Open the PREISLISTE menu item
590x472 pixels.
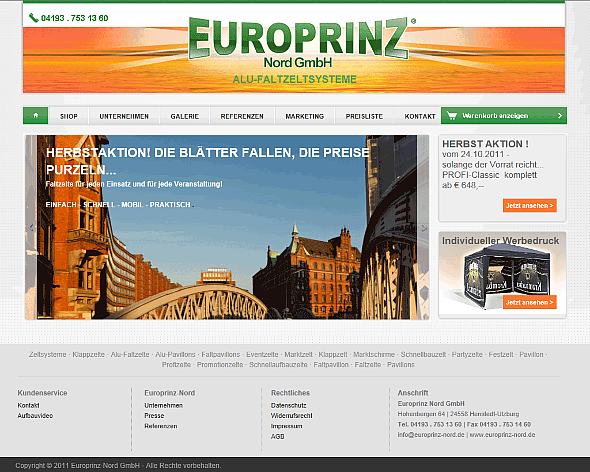coord(364,116)
